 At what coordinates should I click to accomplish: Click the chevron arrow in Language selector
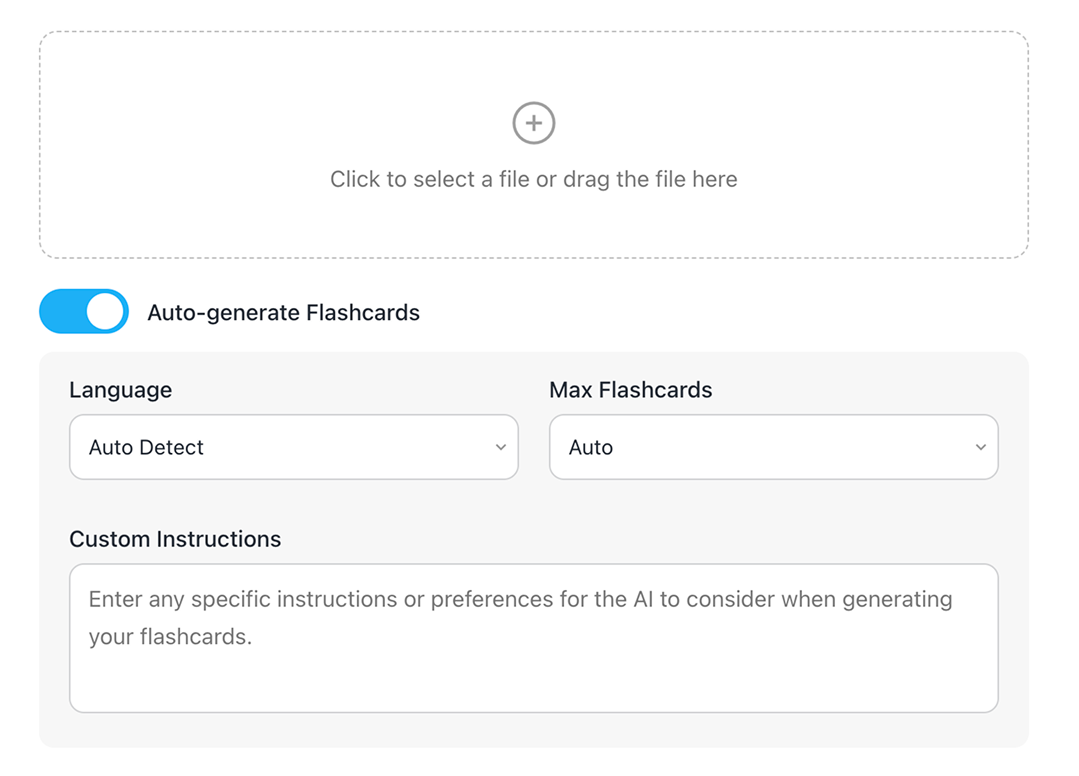point(501,447)
